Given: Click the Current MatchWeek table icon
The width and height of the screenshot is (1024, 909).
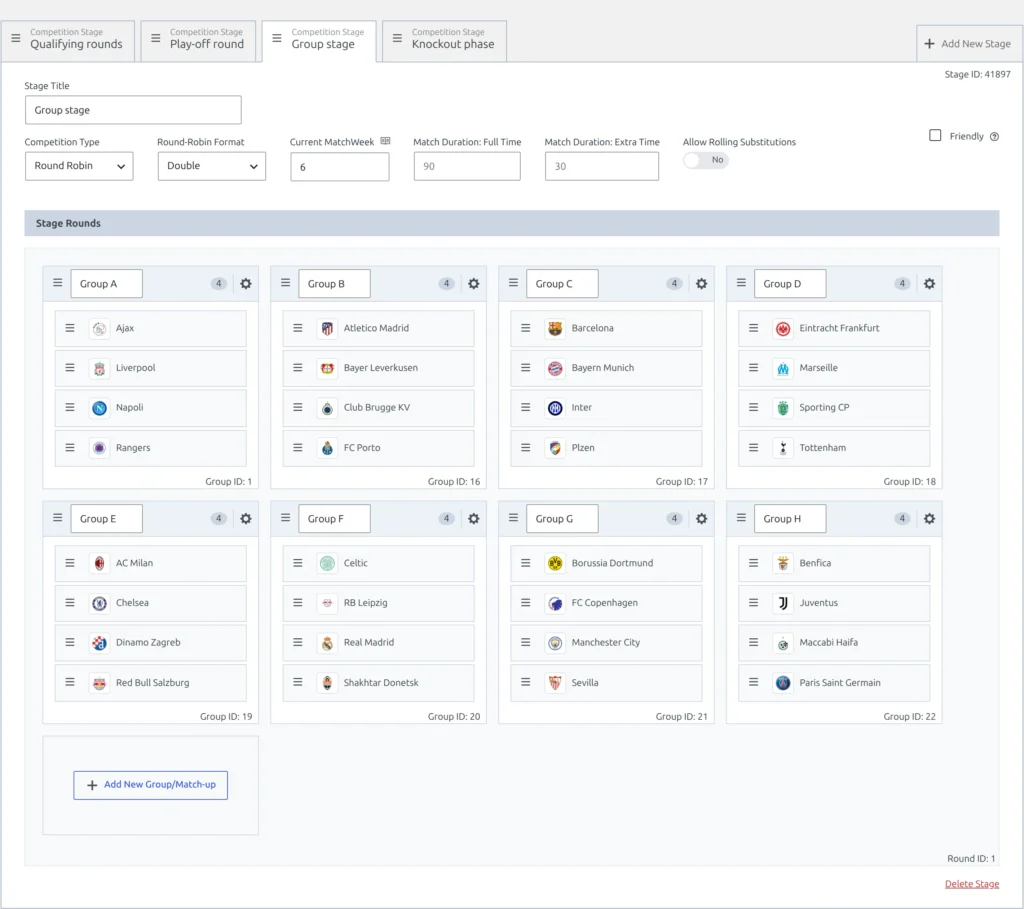Looking at the screenshot, I should (385, 141).
